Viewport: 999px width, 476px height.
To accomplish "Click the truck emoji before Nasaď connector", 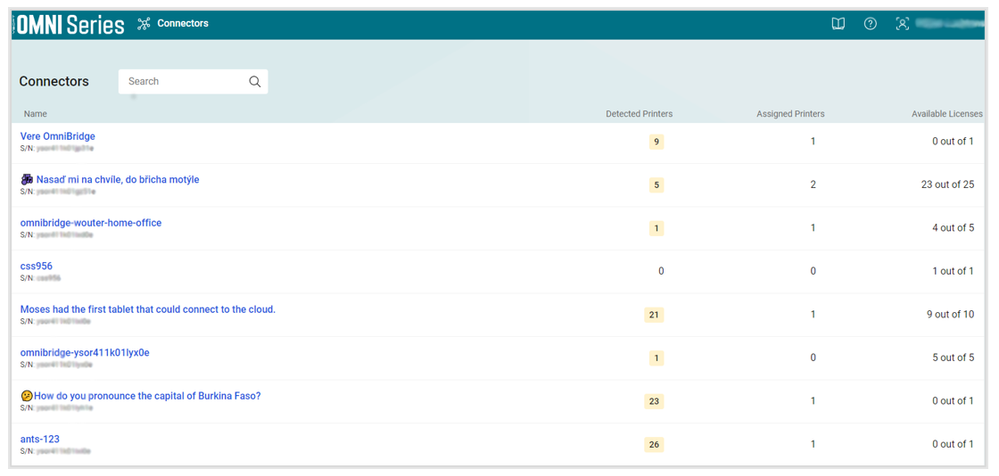I will (x=27, y=180).
